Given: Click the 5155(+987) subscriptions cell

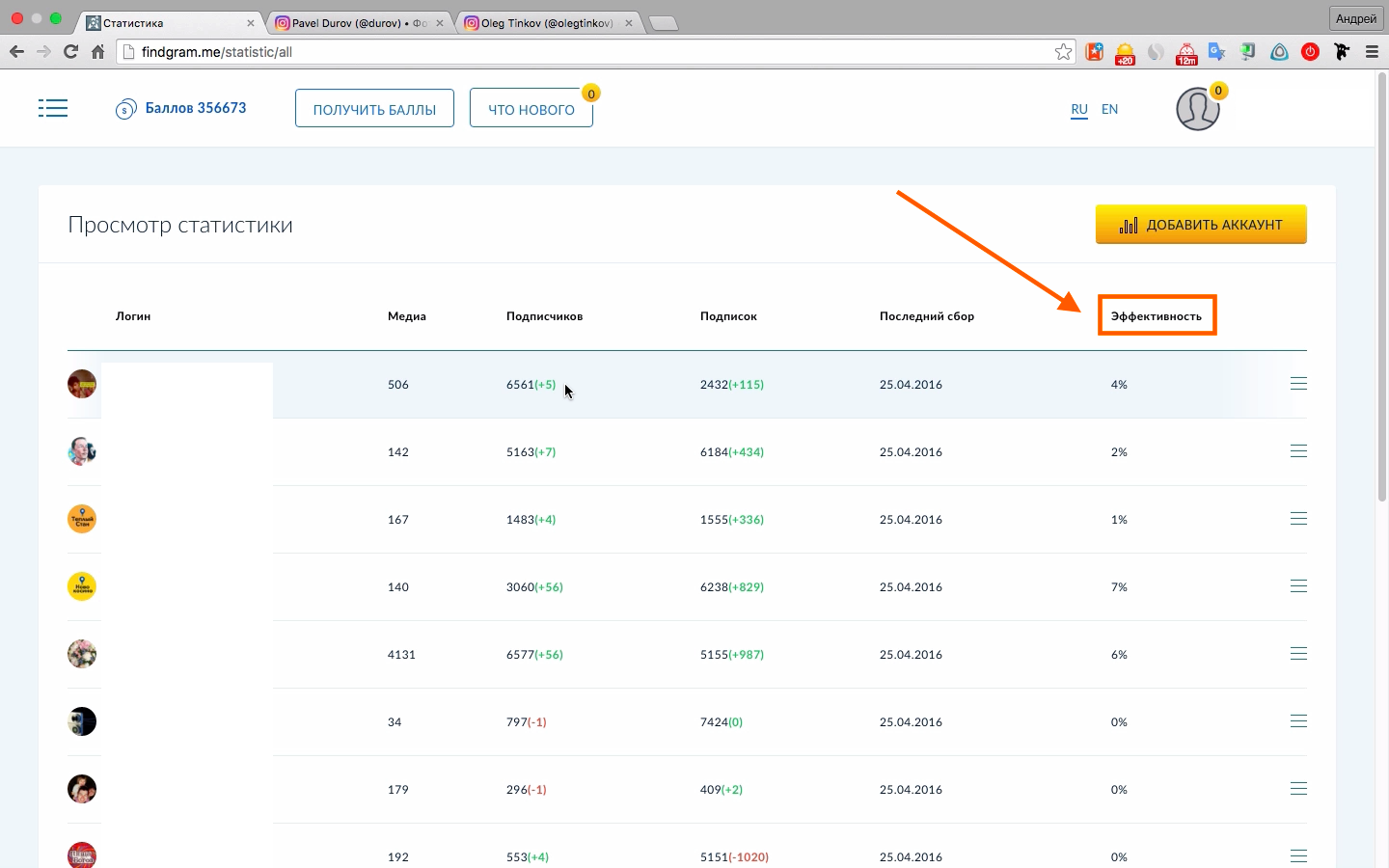Looking at the screenshot, I should tap(732, 654).
